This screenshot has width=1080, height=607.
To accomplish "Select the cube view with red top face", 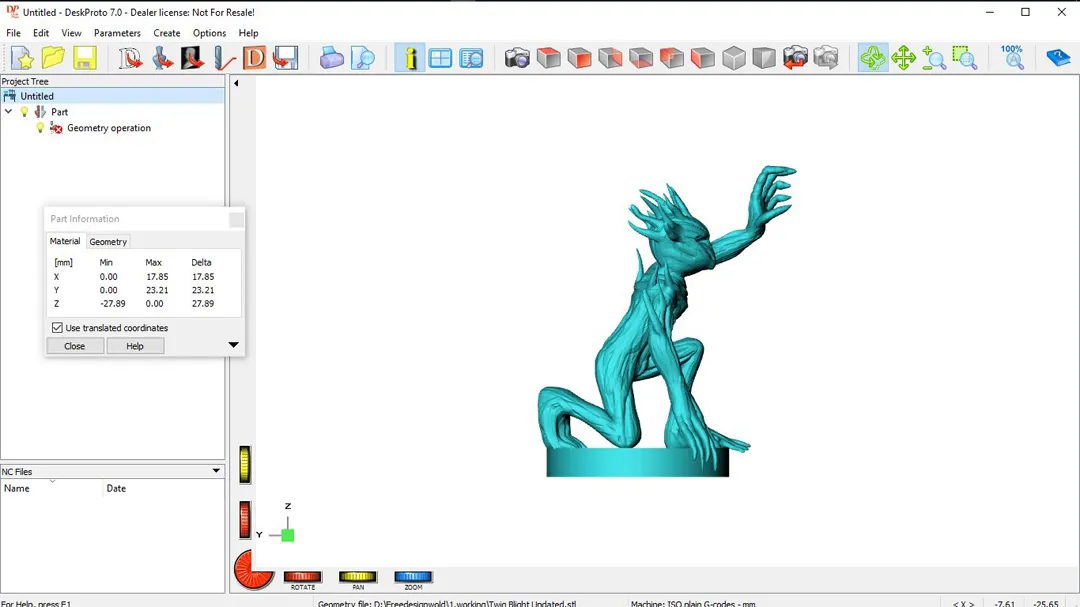I will point(548,58).
